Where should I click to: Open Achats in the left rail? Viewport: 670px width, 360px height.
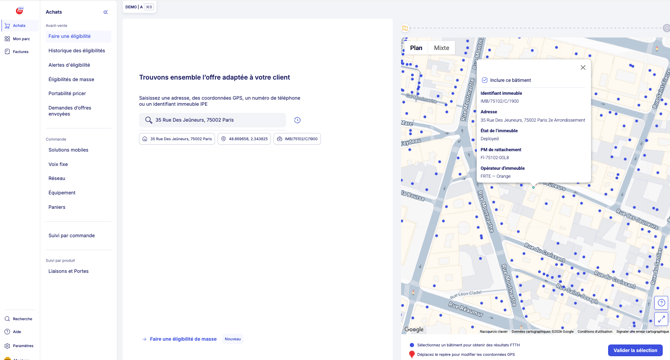pyautogui.click(x=19, y=26)
